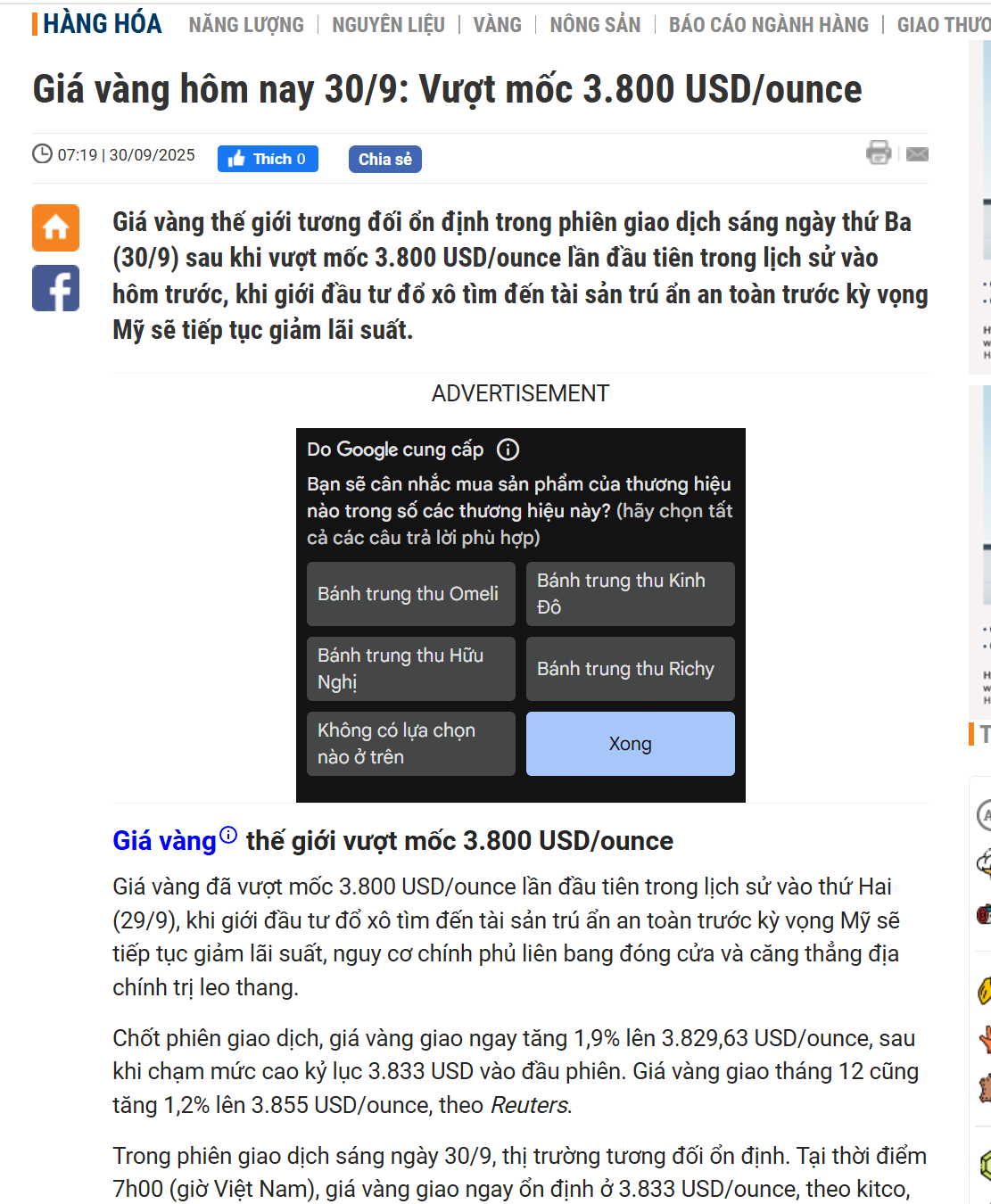Click info icon beside Giá vàng link
Viewport: 991px width, 1204px height.
pyautogui.click(x=228, y=835)
